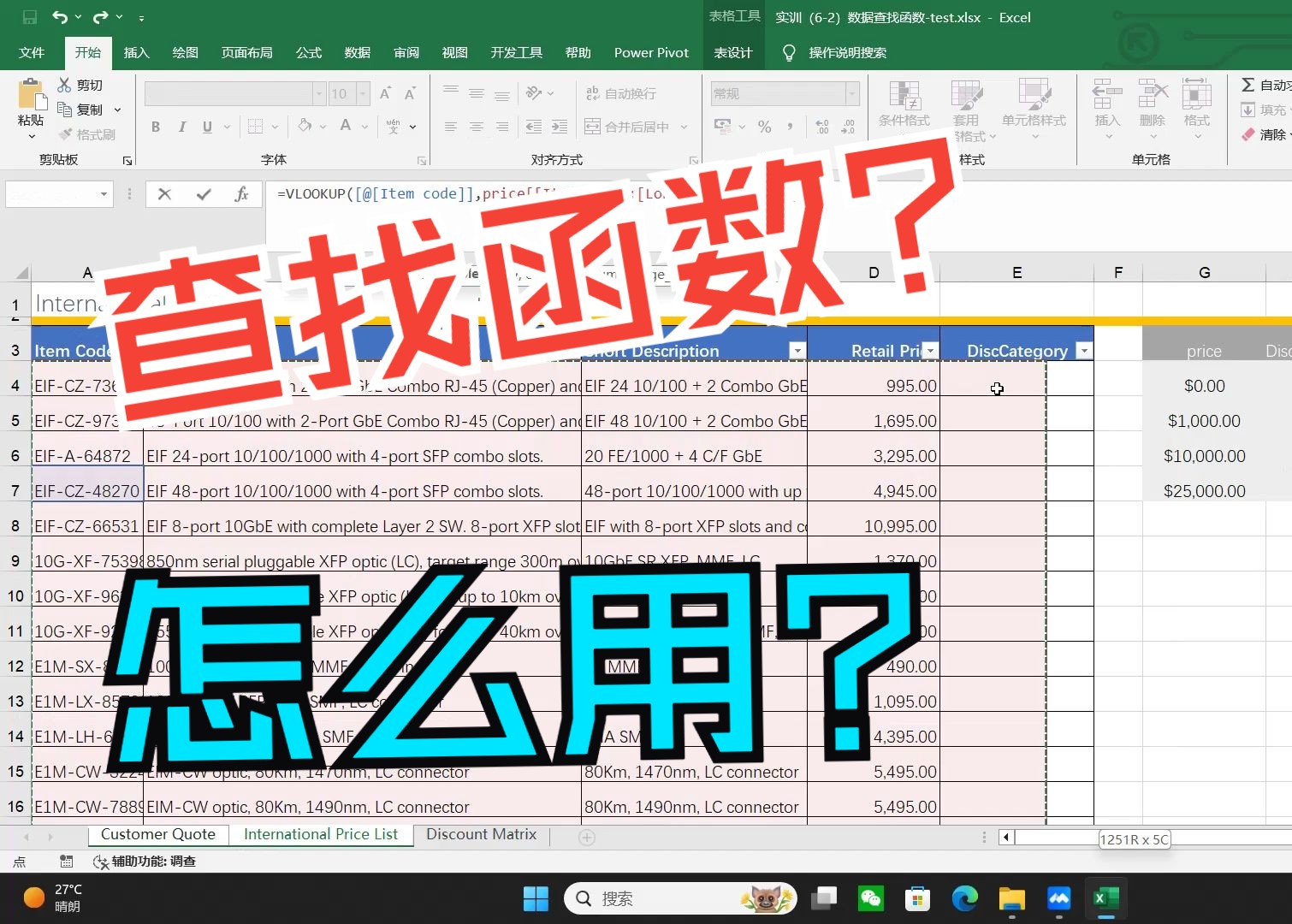Click the 清除 (Clear) eraser icon
The image size is (1292, 924).
pos(1248,134)
